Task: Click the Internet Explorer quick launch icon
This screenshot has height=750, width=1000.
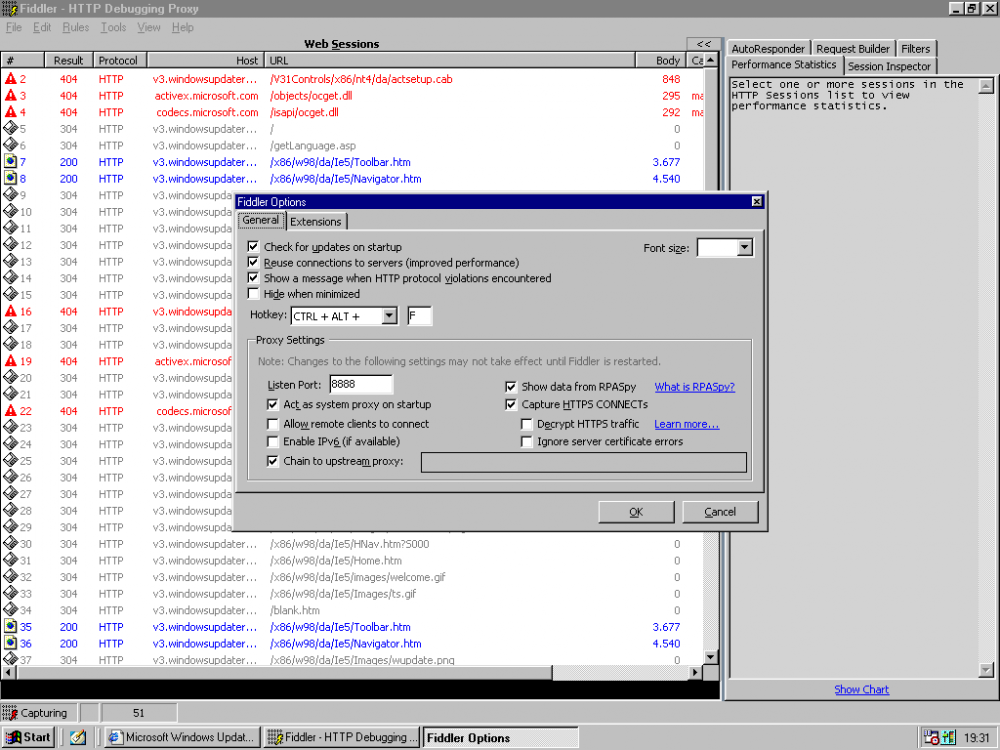Action: [77, 738]
